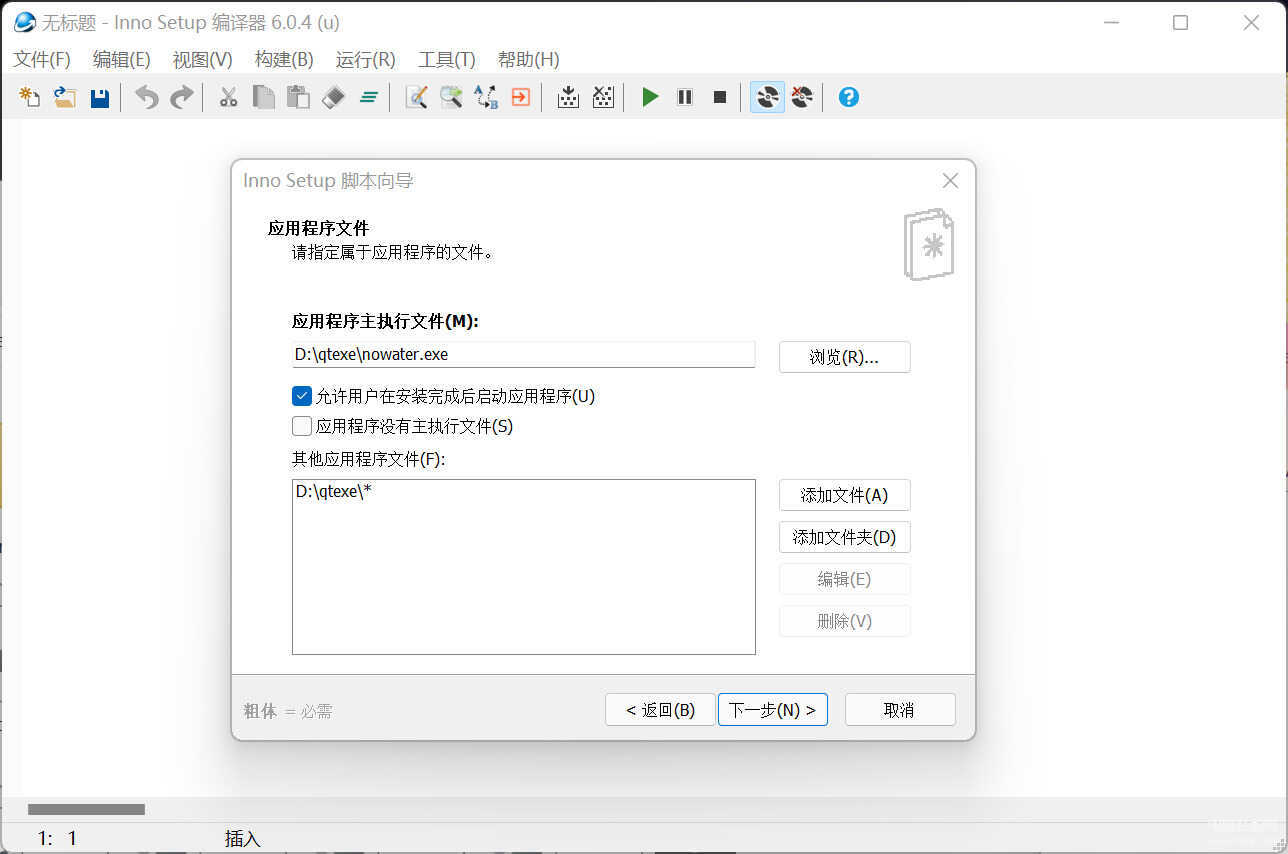Open the 工具(T) menu

point(447,60)
